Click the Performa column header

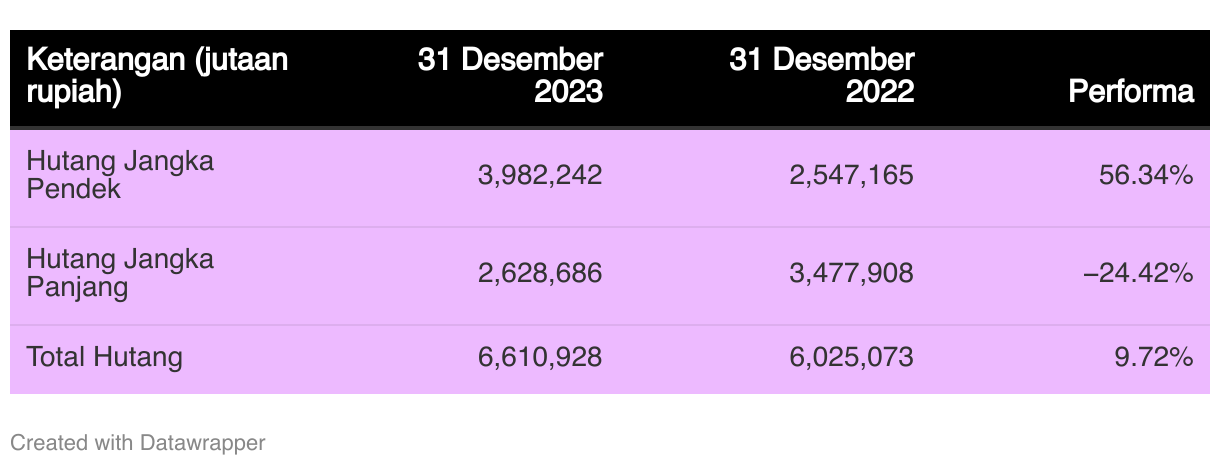1131,92
